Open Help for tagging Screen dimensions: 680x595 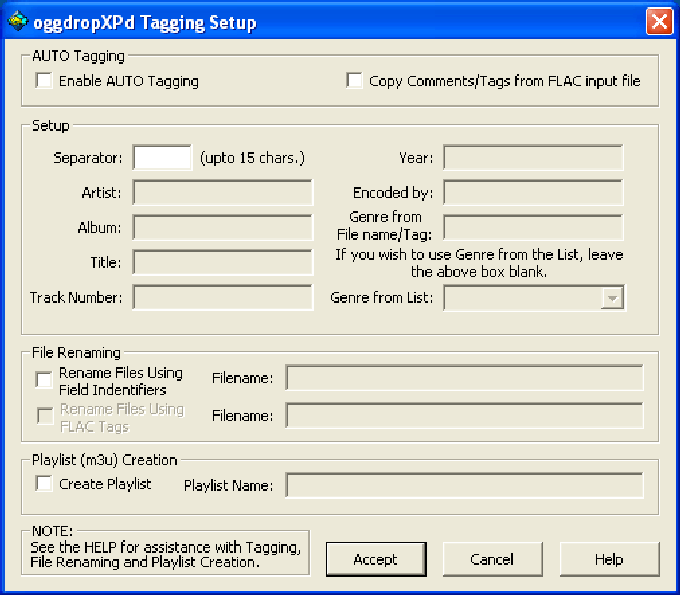pyautogui.click(x=609, y=559)
